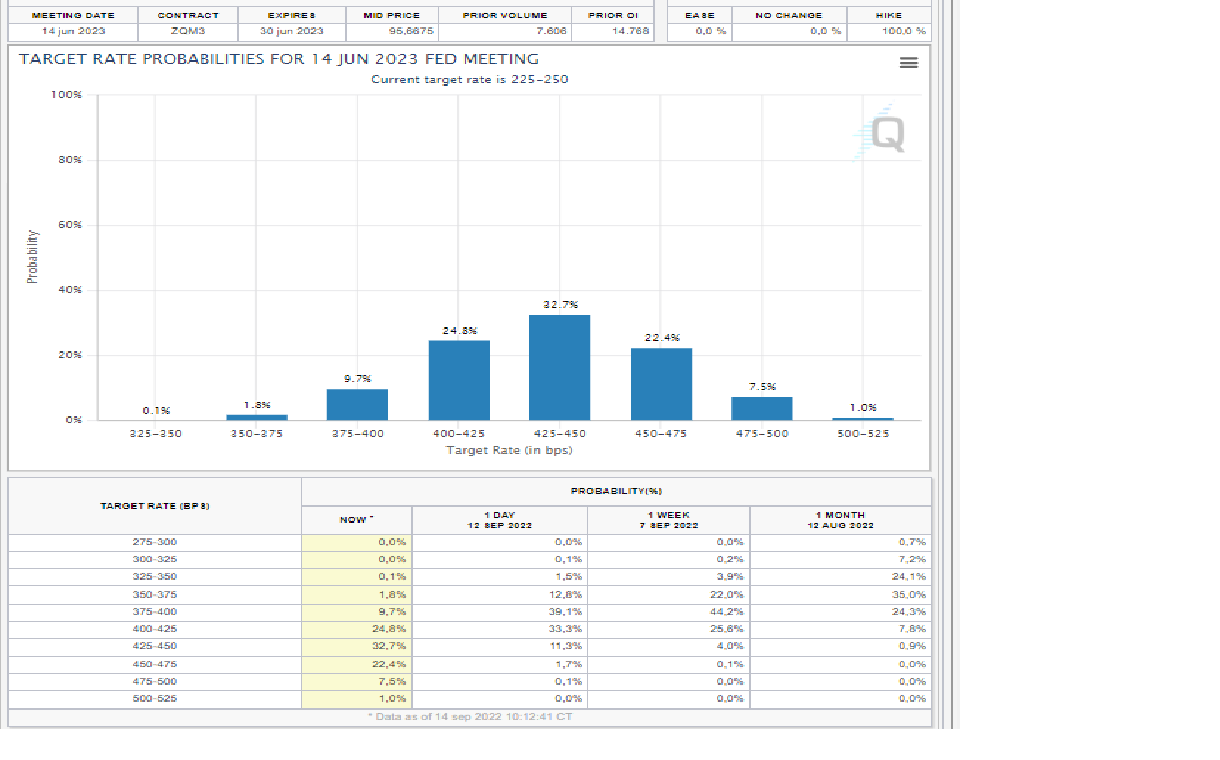Viewport: 1220px width, 760px height.
Task: Click the 425-450 bar showing 32.7%
Action: (559, 367)
